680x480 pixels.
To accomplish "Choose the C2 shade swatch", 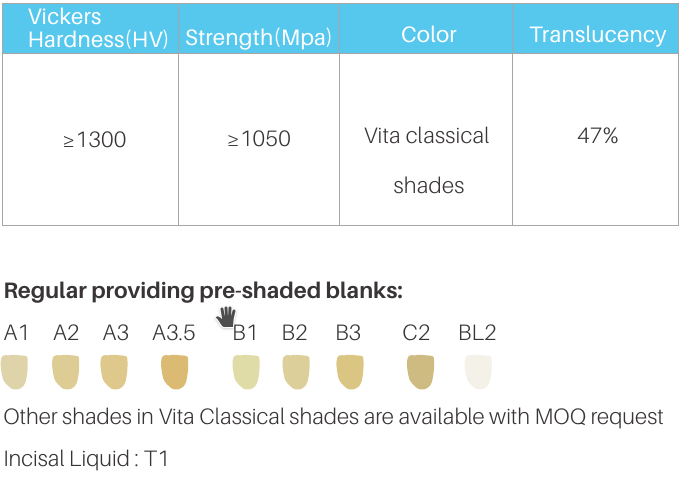I will point(420,372).
